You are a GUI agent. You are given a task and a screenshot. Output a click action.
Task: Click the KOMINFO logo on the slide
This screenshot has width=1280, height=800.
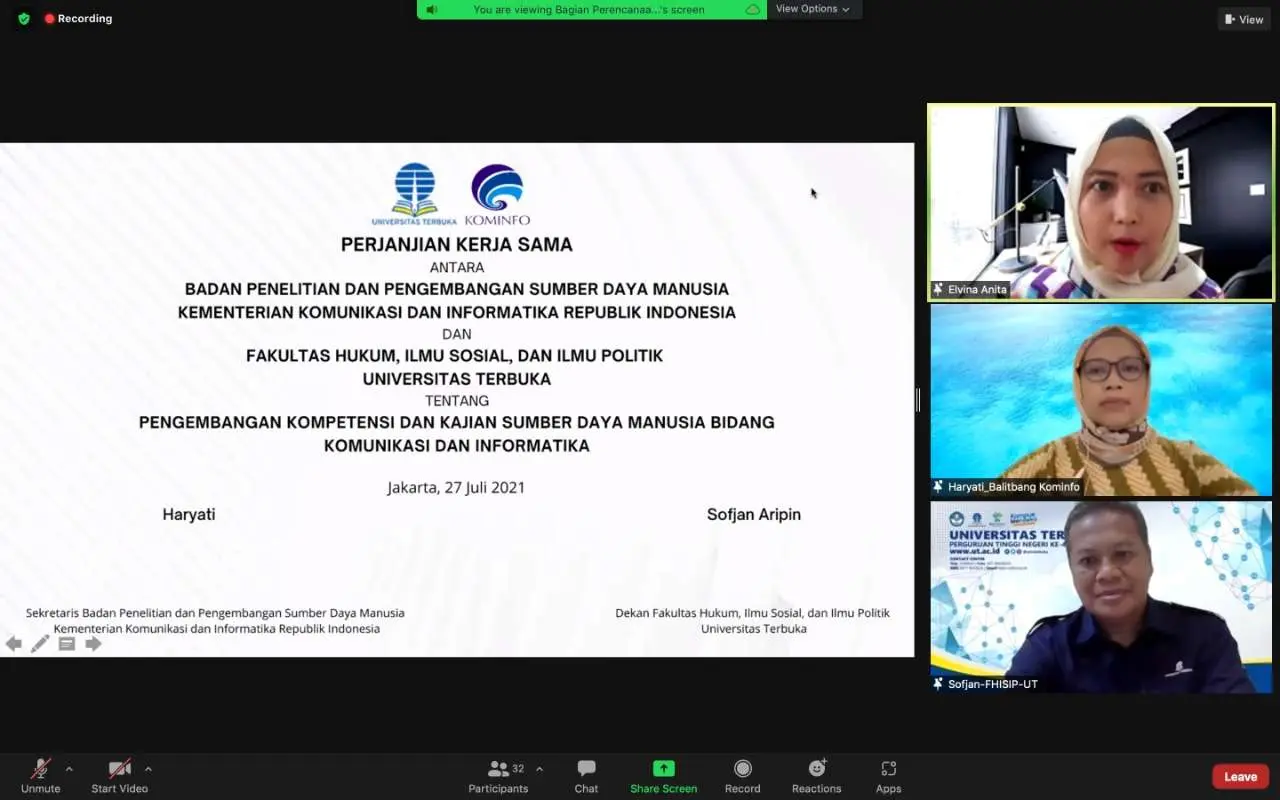coord(497,195)
